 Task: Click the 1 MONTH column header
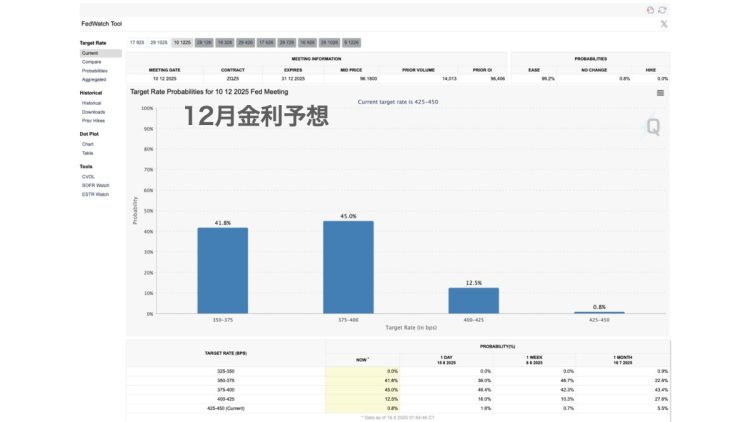pyautogui.click(x=623, y=360)
